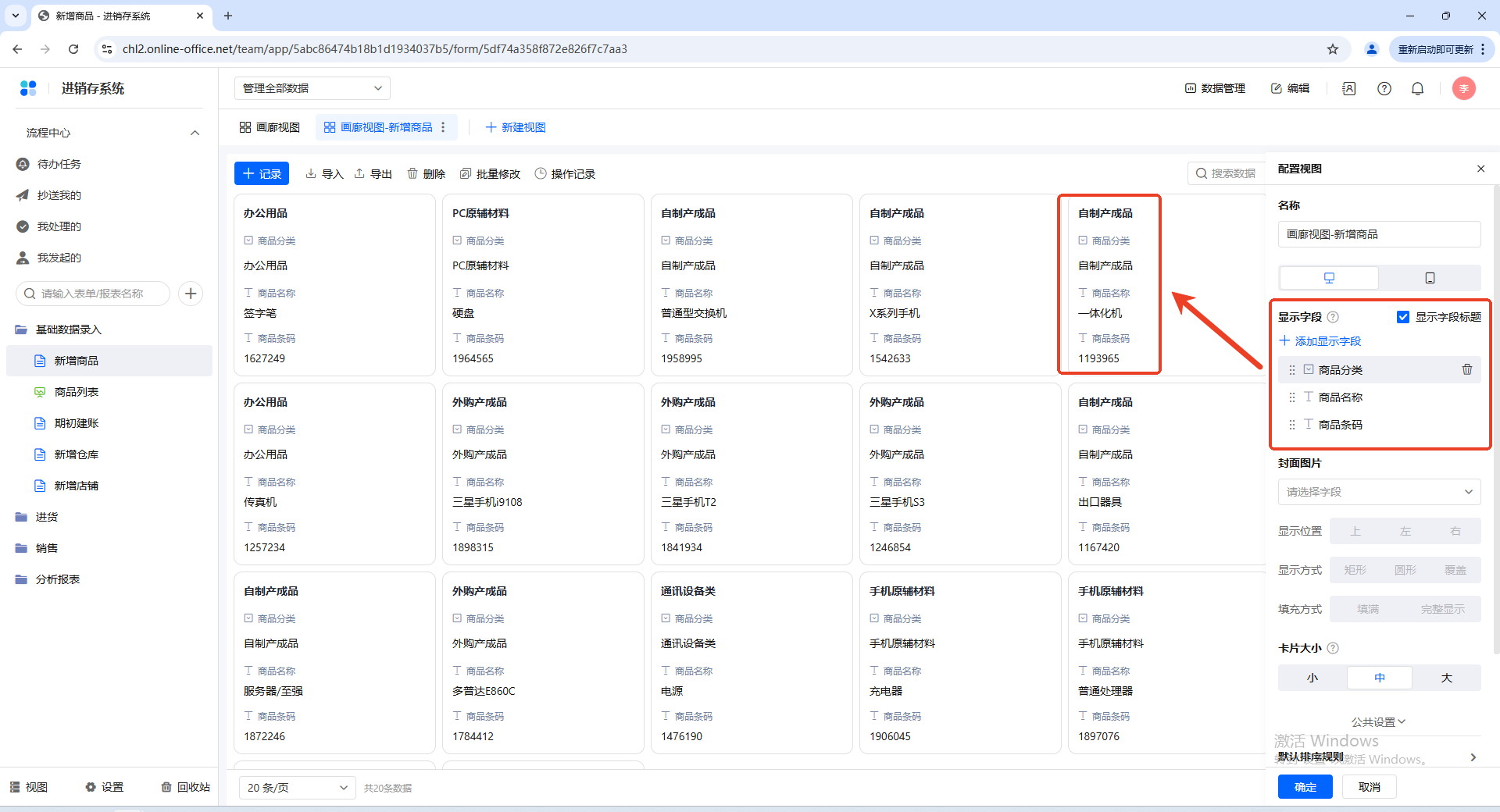Delete the 商品分类 display field via trash icon
Image resolution: width=1500 pixels, height=812 pixels.
[x=1466, y=369]
